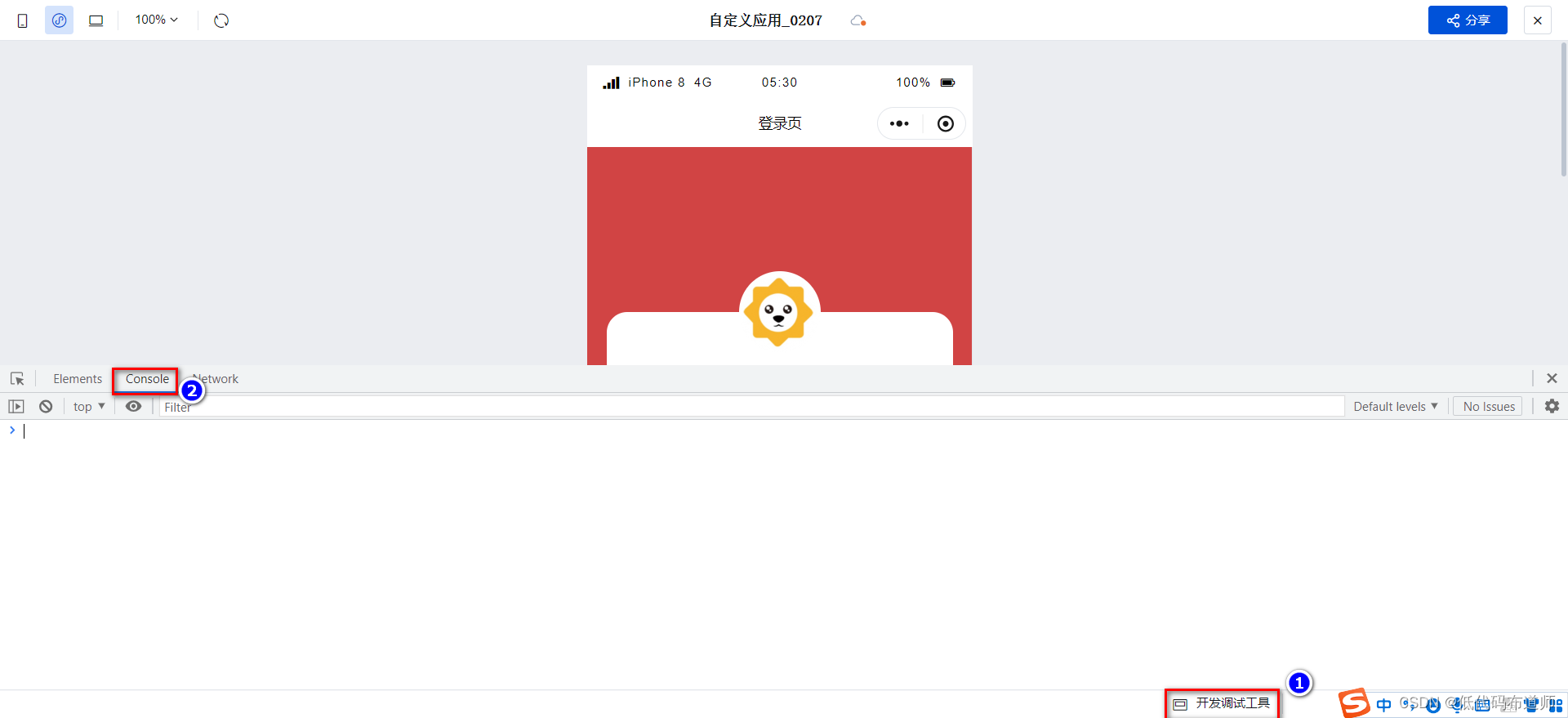Toggle the console sidebar
This screenshot has height=718, width=1568.
coord(16,406)
